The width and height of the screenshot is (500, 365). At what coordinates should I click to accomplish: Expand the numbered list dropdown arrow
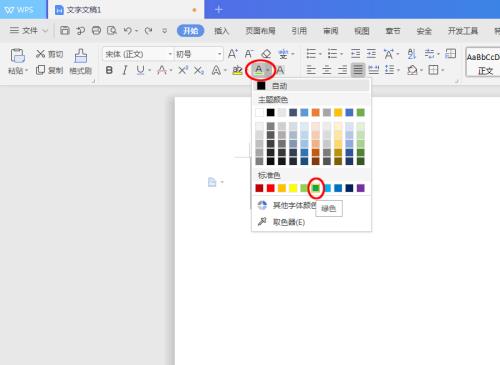tap(342, 54)
